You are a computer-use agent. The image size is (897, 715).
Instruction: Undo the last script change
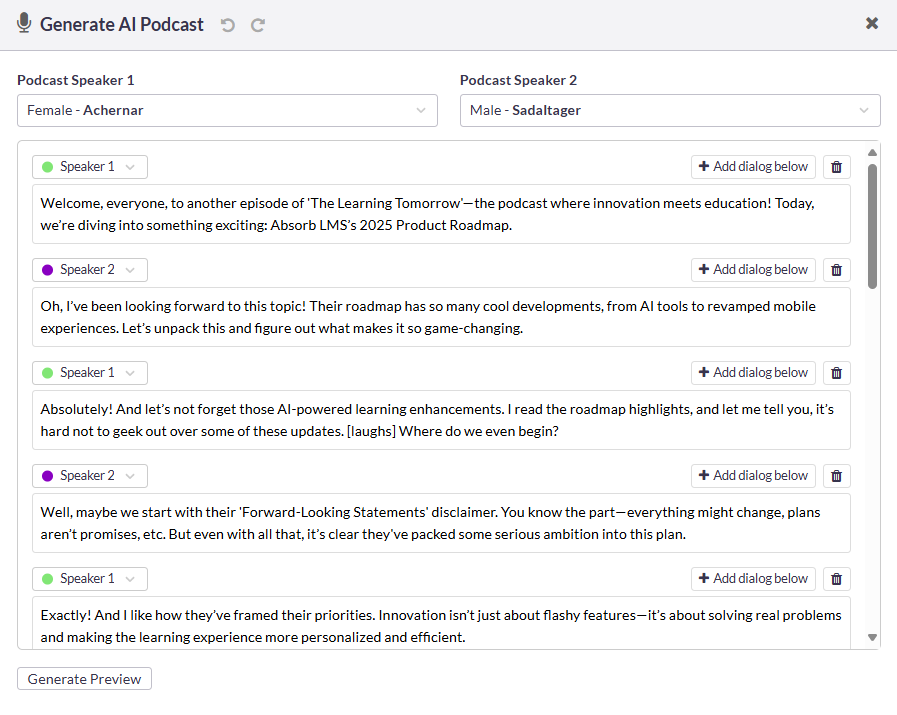[227, 24]
